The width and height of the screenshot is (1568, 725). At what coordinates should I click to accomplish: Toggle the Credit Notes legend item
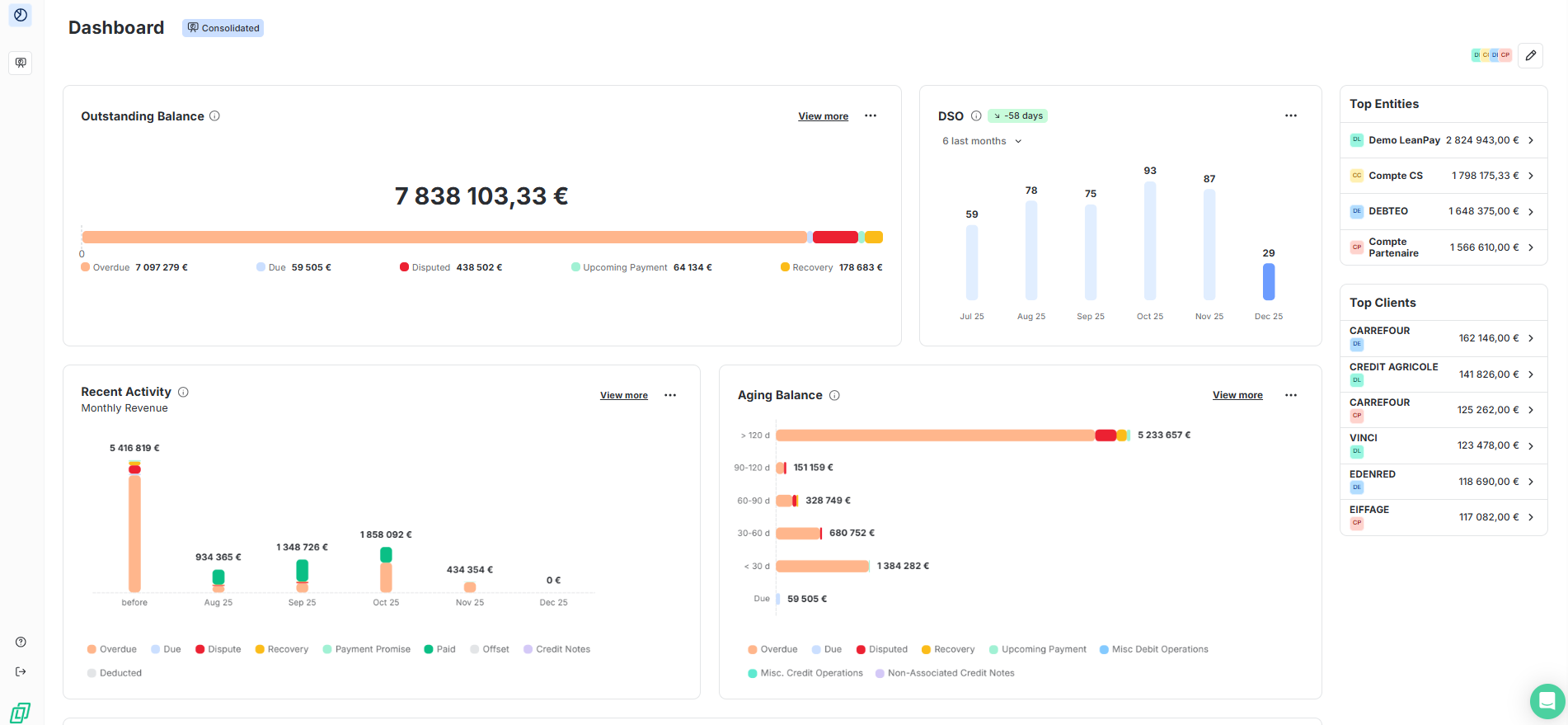(557, 649)
